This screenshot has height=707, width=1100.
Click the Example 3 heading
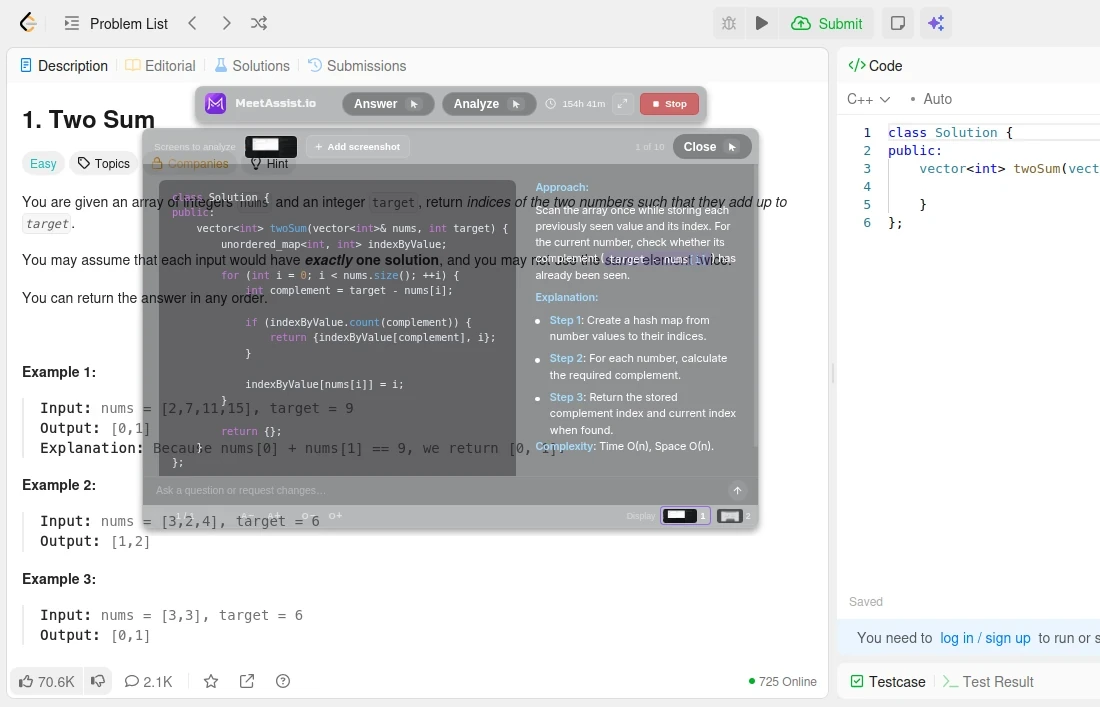(59, 579)
